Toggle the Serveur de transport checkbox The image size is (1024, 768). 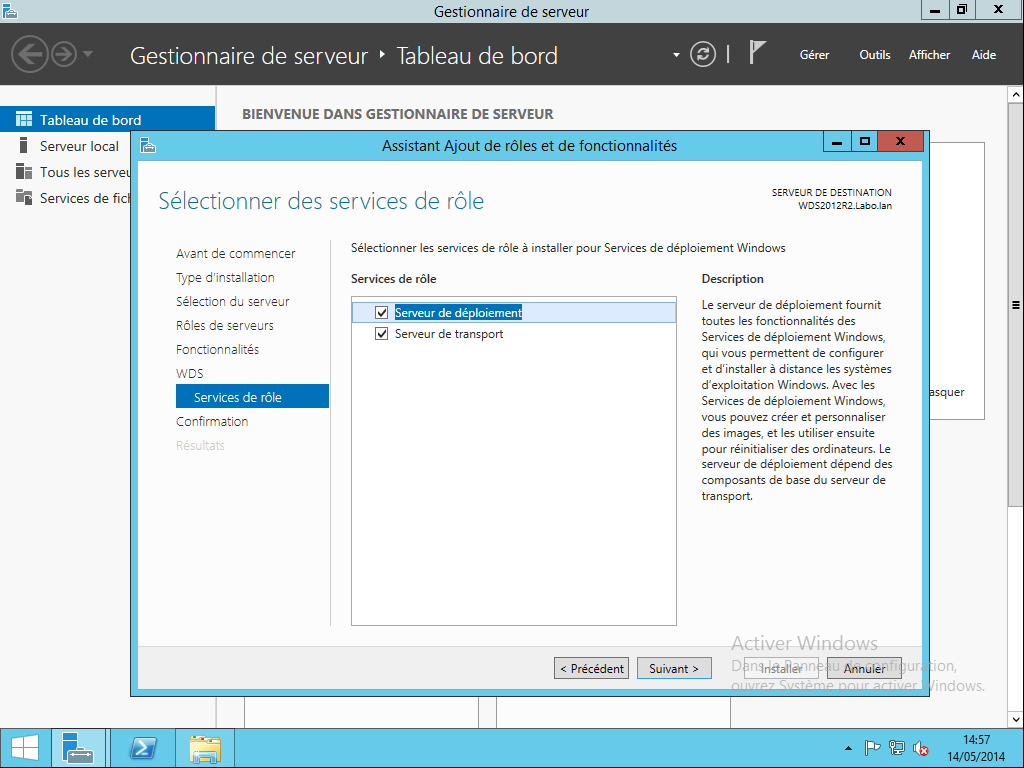pos(381,334)
